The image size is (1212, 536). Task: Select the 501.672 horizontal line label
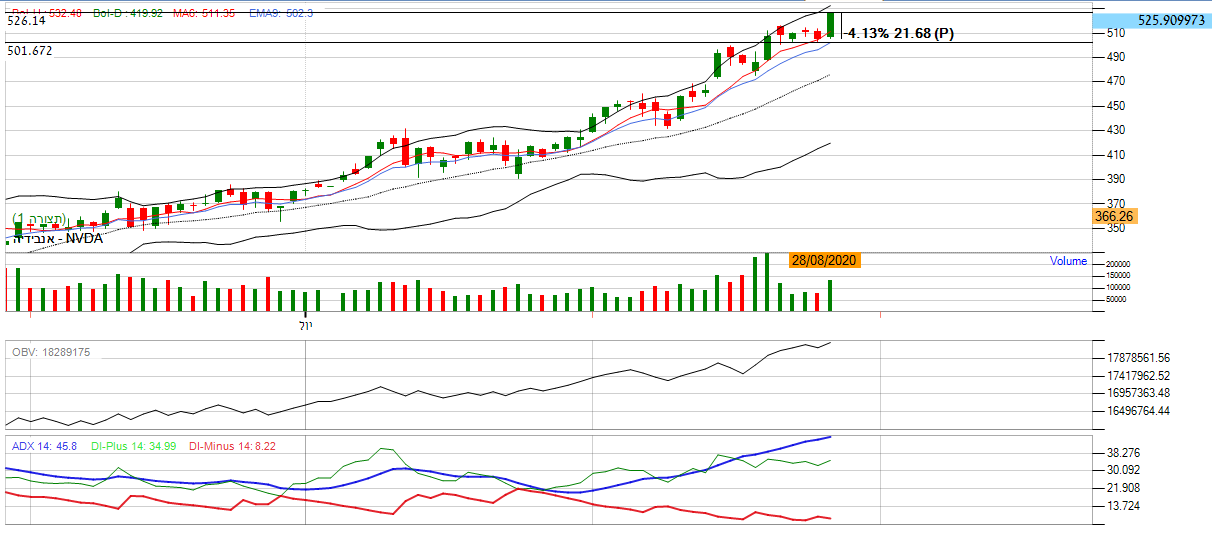[29, 50]
